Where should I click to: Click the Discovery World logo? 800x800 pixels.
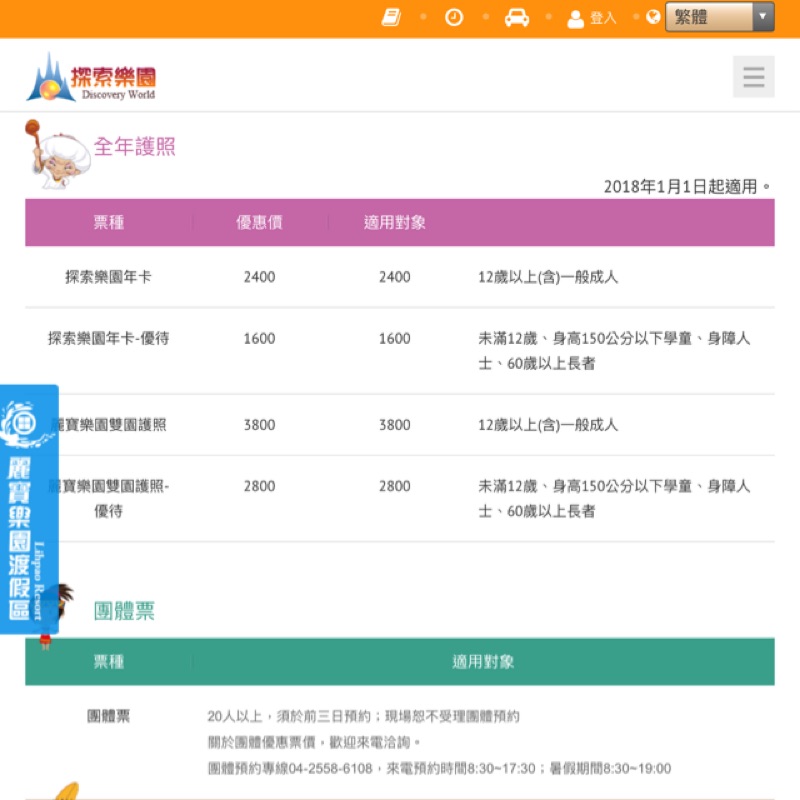click(x=95, y=76)
